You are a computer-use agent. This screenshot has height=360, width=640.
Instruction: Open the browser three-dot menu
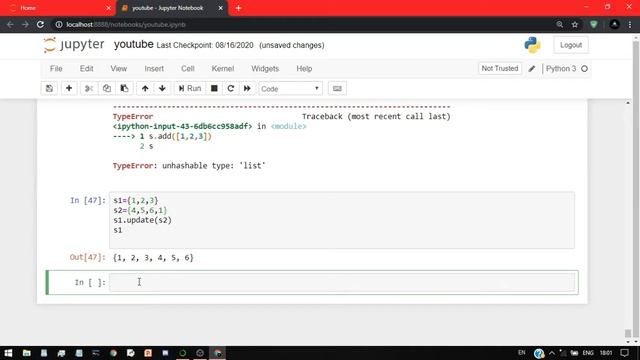click(x=630, y=24)
